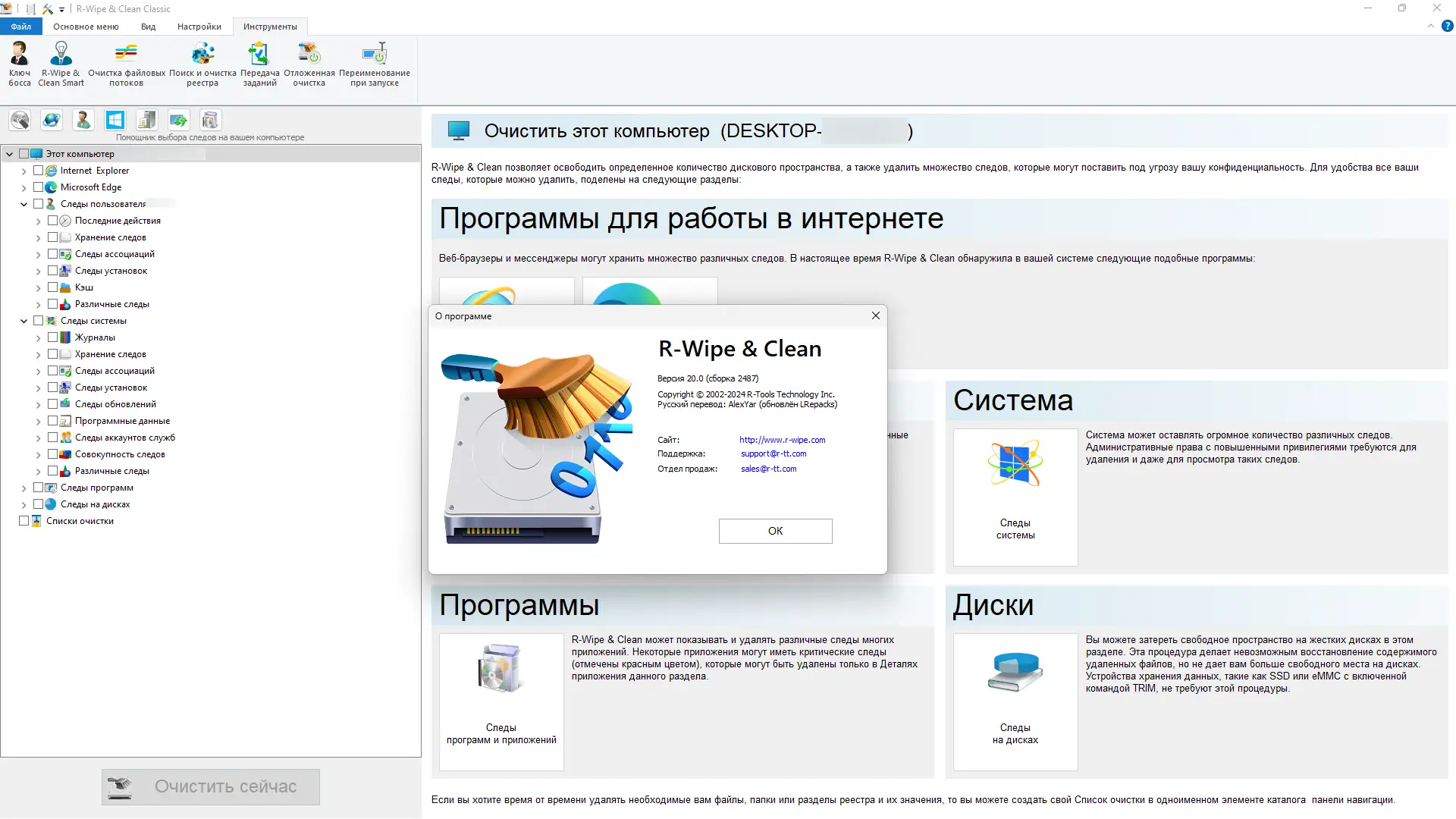Click the Очистить сейчас button

[x=210, y=787]
